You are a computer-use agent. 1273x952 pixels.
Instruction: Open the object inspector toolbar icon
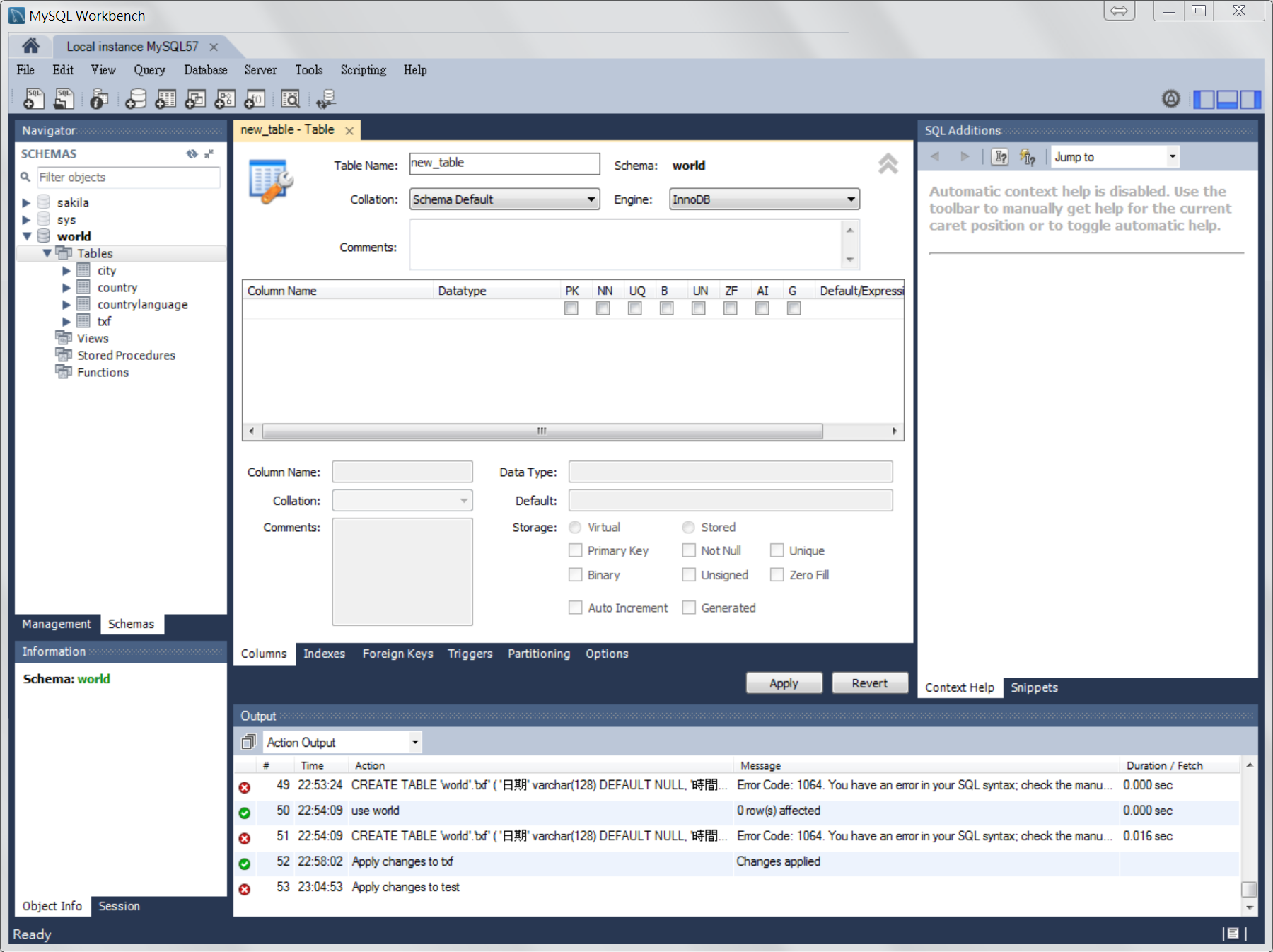pyautogui.click(x=99, y=99)
